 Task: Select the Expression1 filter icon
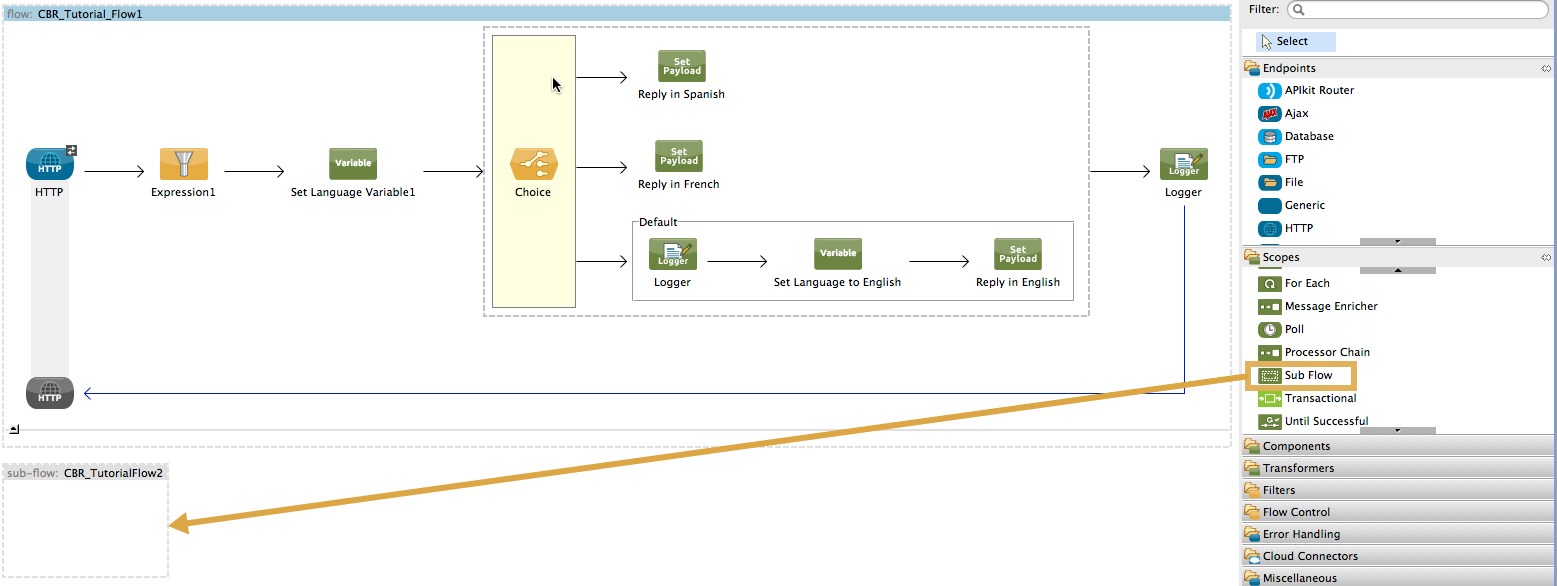[x=183, y=164]
